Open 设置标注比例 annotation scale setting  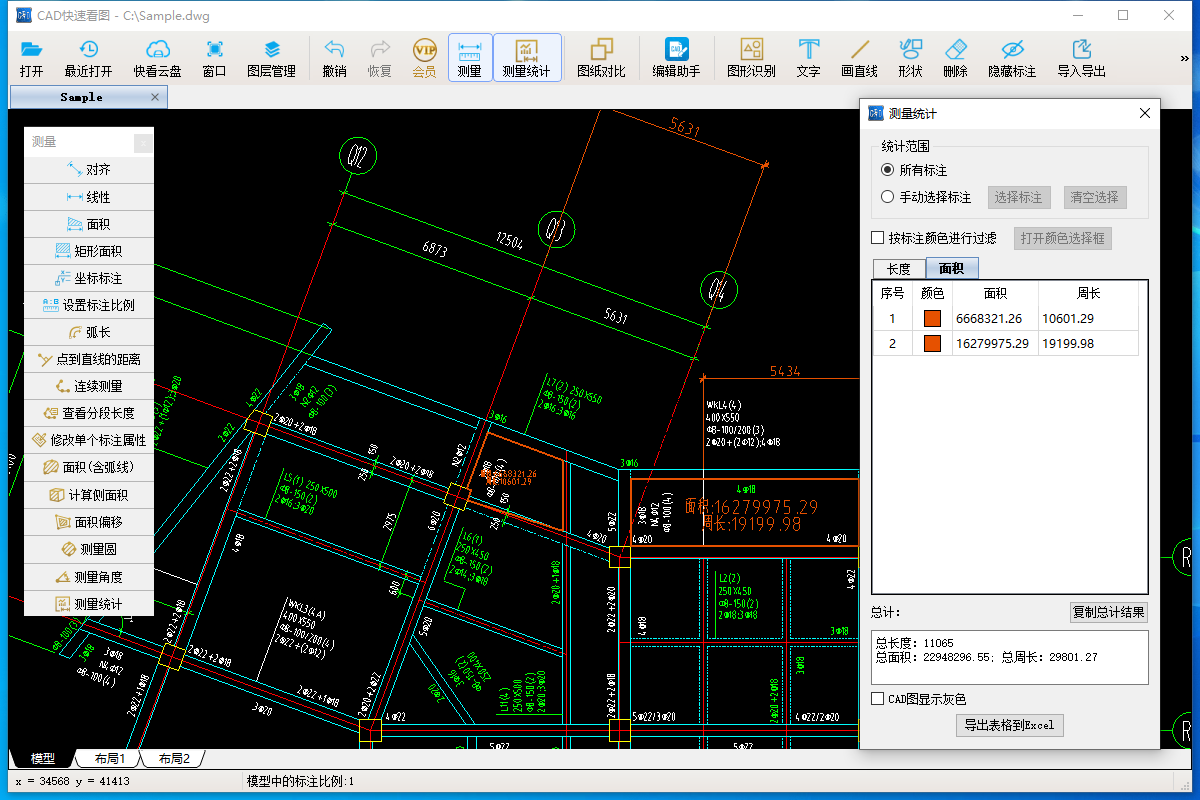[89, 305]
